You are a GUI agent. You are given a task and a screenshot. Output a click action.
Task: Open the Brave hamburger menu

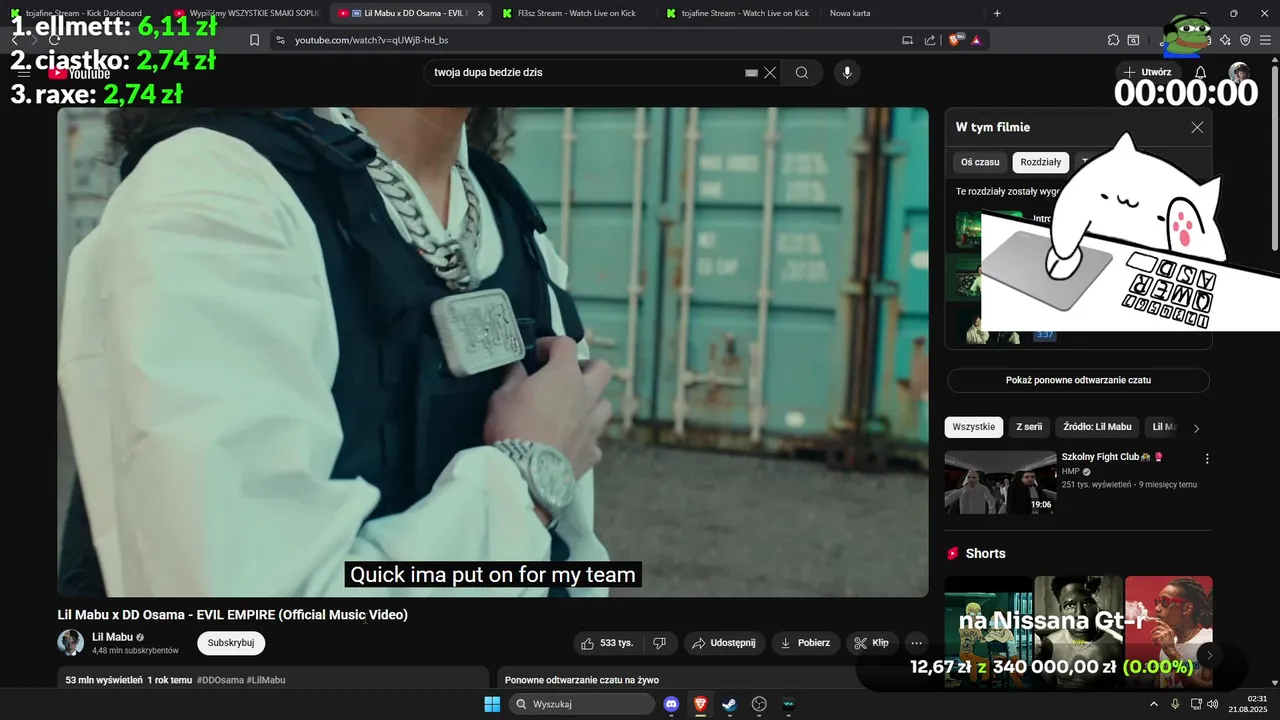tap(1265, 40)
